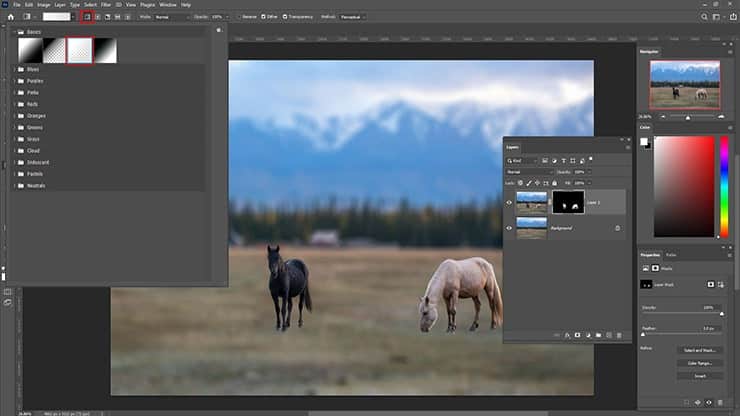This screenshot has height=416, width=740.
Task: Click the Color Range button
Action: click(700, 363)
